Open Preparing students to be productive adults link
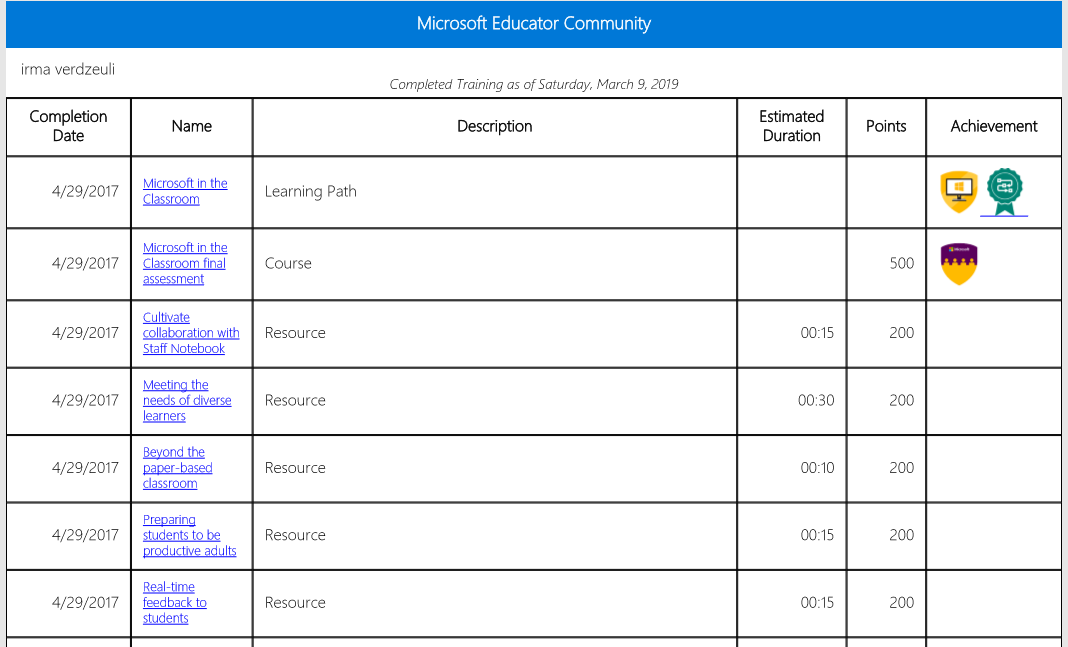Viewport: 1068px width, 647px height. 189,535
